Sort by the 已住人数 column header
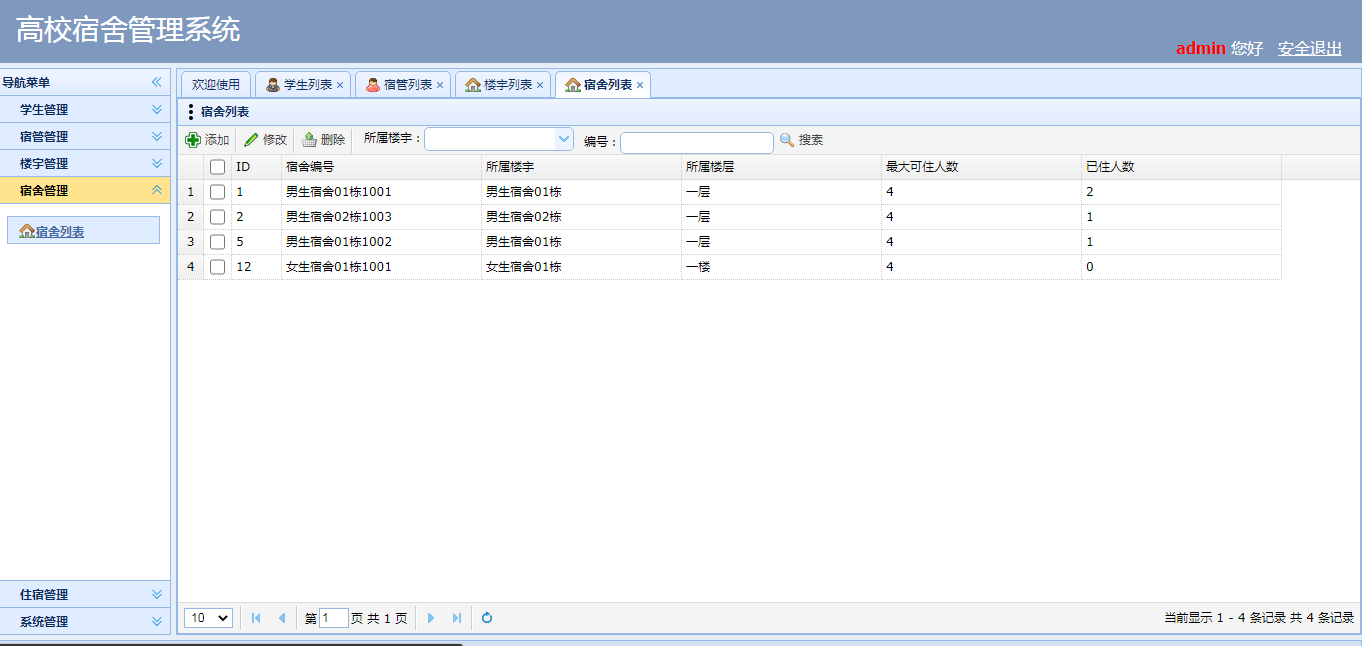1362x646 pixels. [1181, 167]
